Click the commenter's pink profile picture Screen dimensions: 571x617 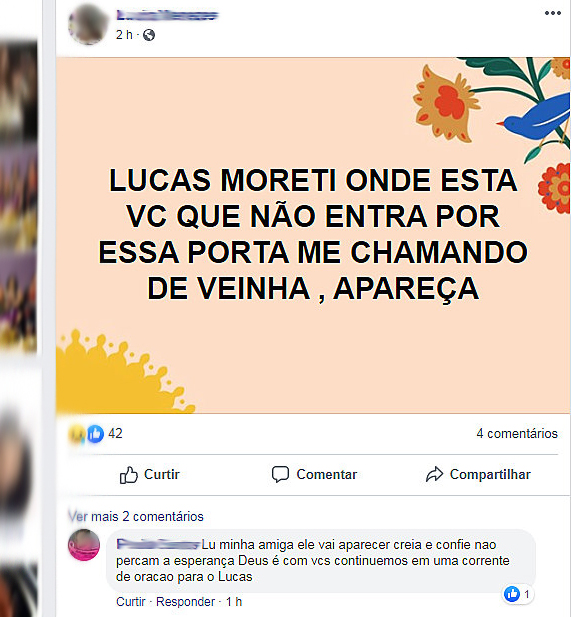point(84,545)
